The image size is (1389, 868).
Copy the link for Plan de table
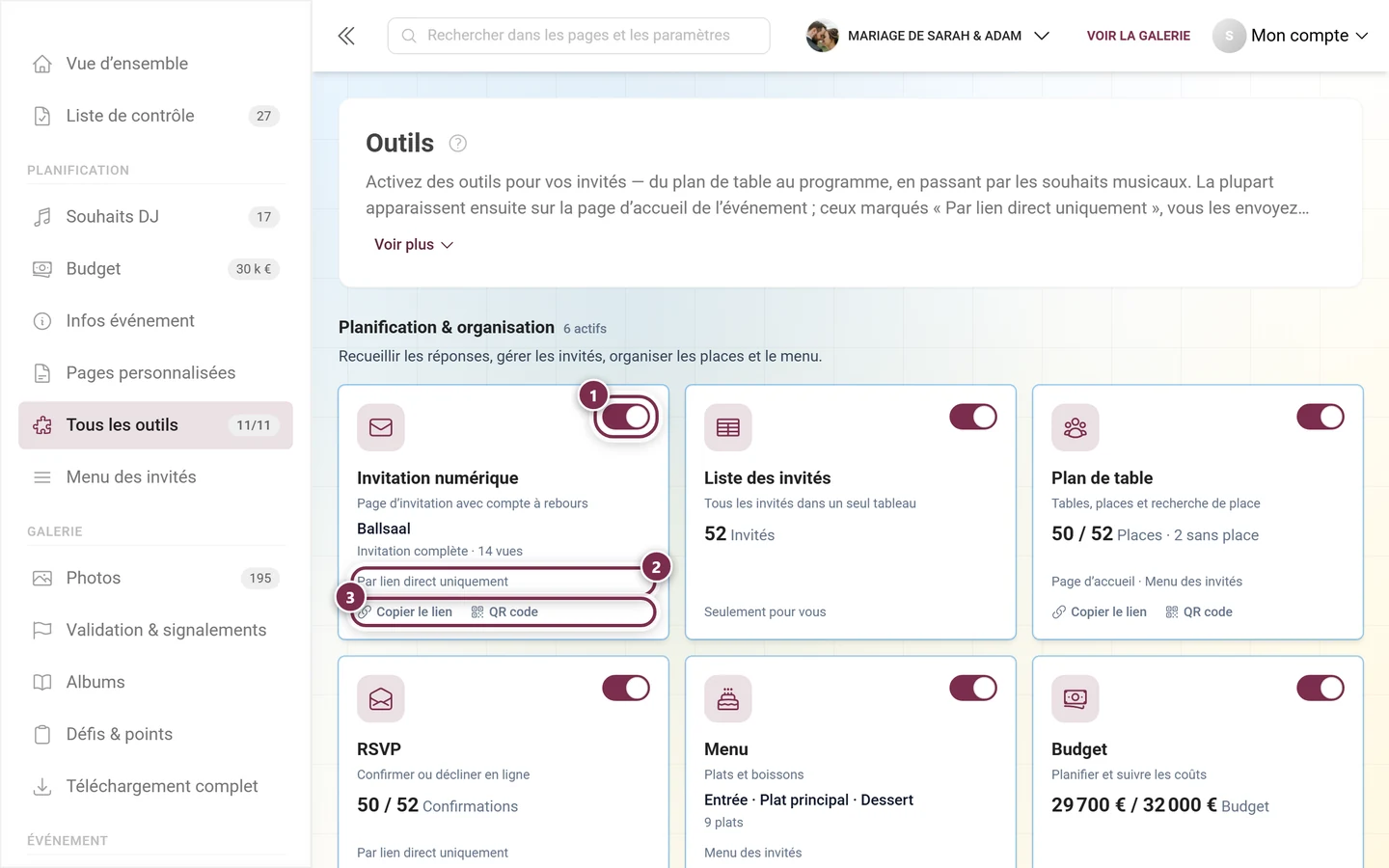click(x=1100, y=611)
